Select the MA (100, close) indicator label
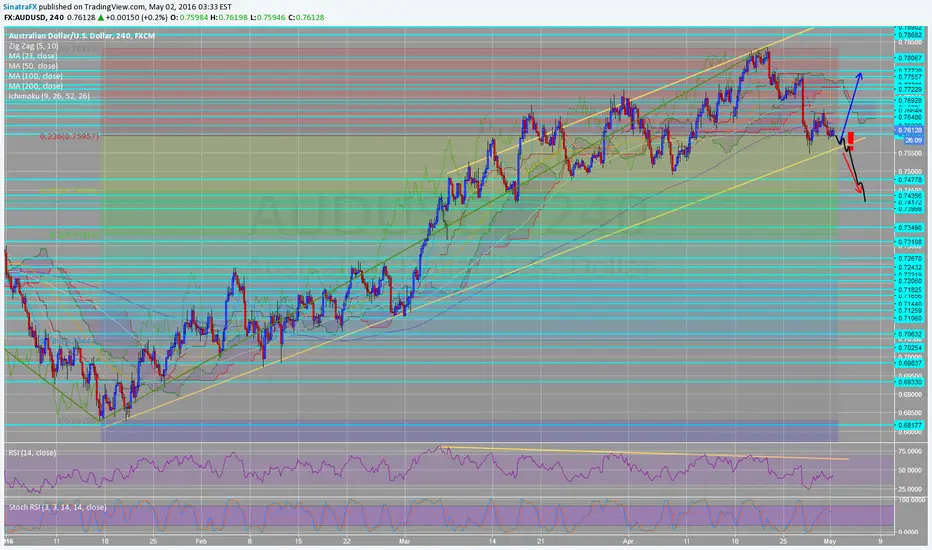The height and width of the screenshot is (550, 932). pos(35,76)
